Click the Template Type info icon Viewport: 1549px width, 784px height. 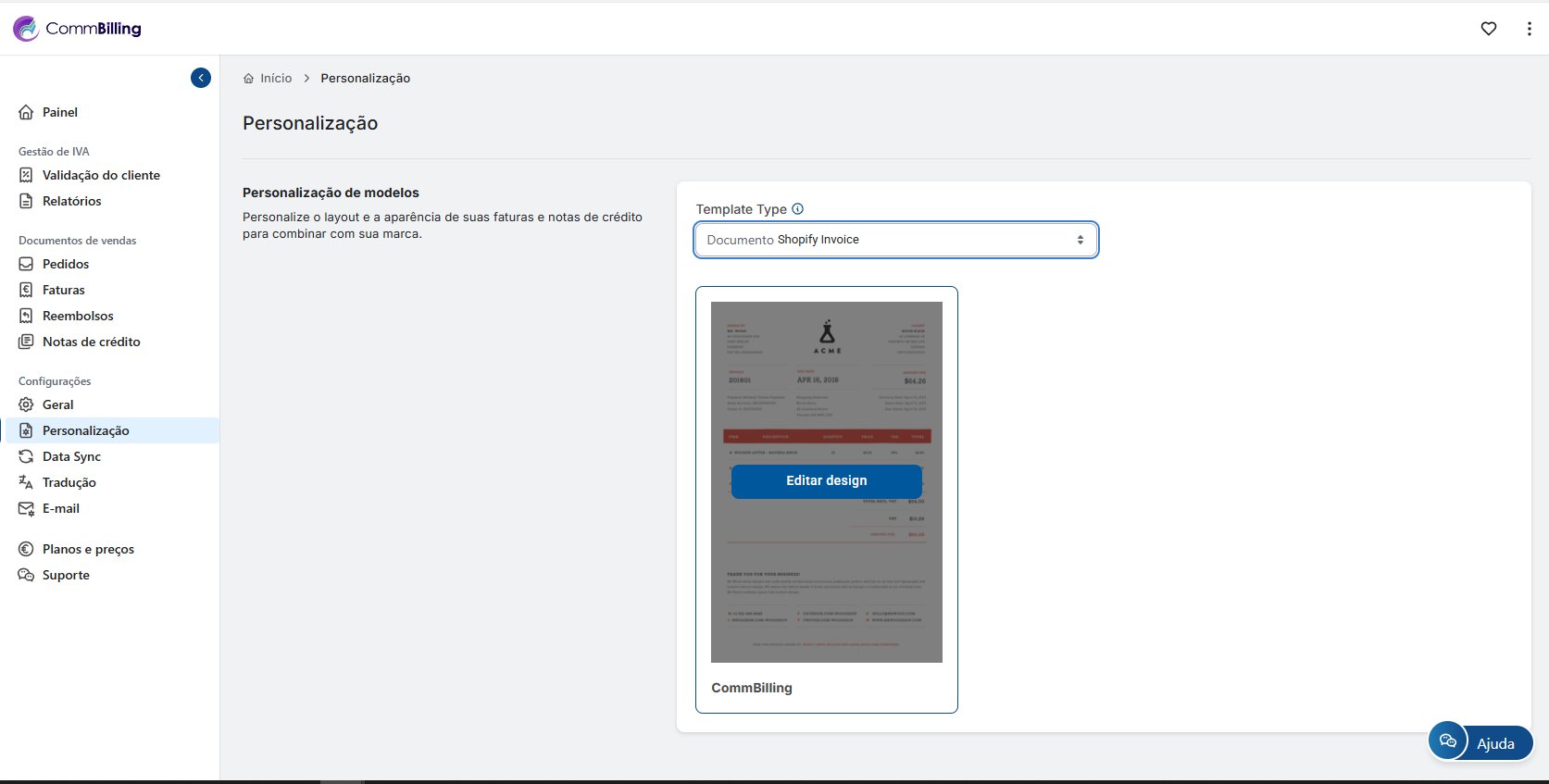[798, 209]
